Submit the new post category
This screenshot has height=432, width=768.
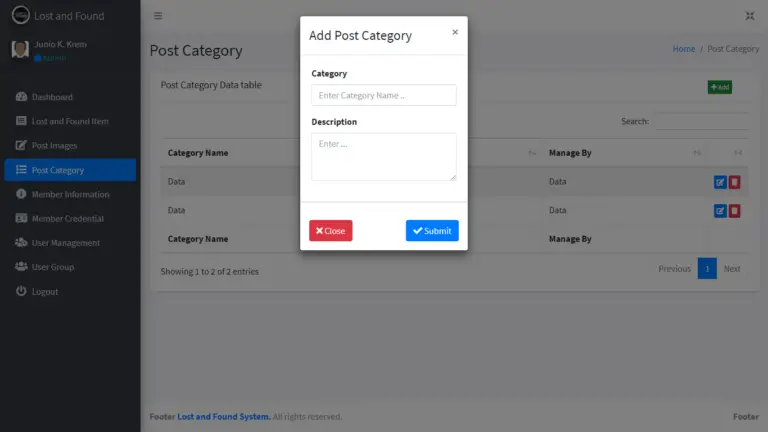pyautogui.click(x=432, y=231)
